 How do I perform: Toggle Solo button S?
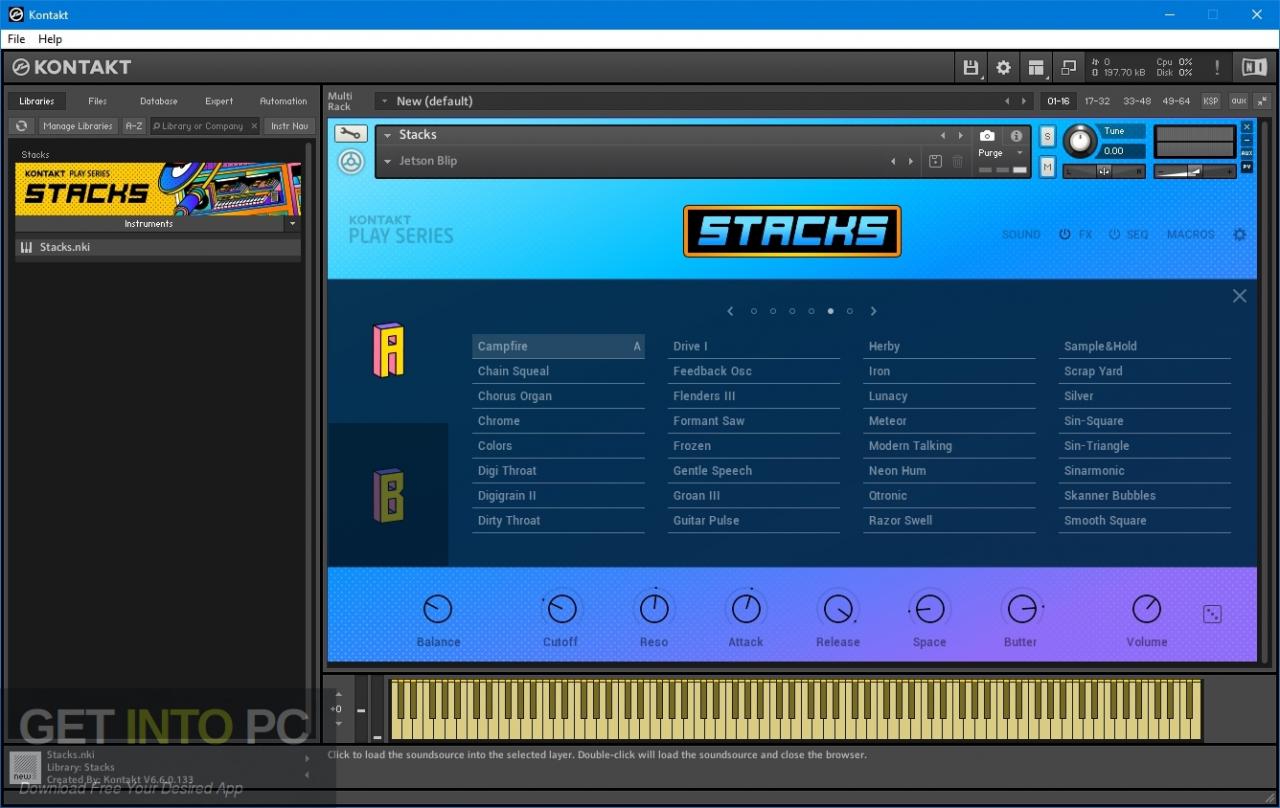pos(1047,136)
